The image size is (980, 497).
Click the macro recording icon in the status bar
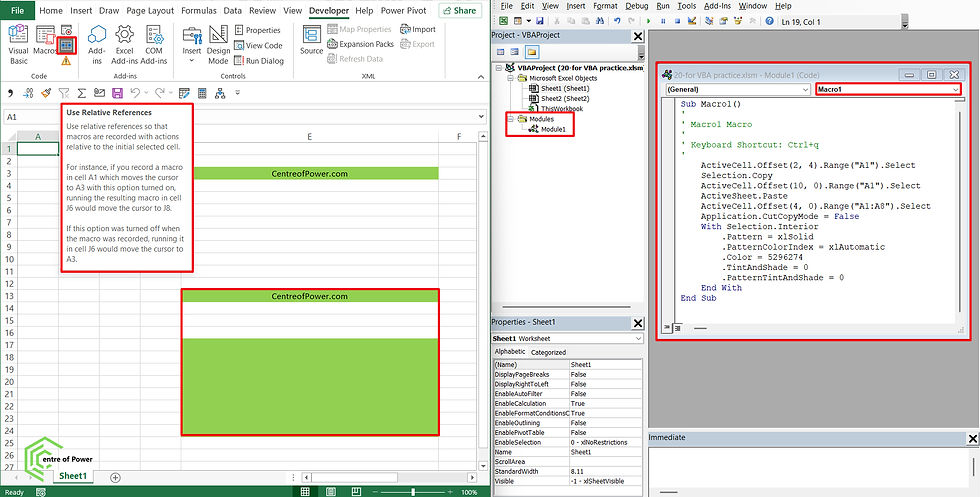[40, 492]
